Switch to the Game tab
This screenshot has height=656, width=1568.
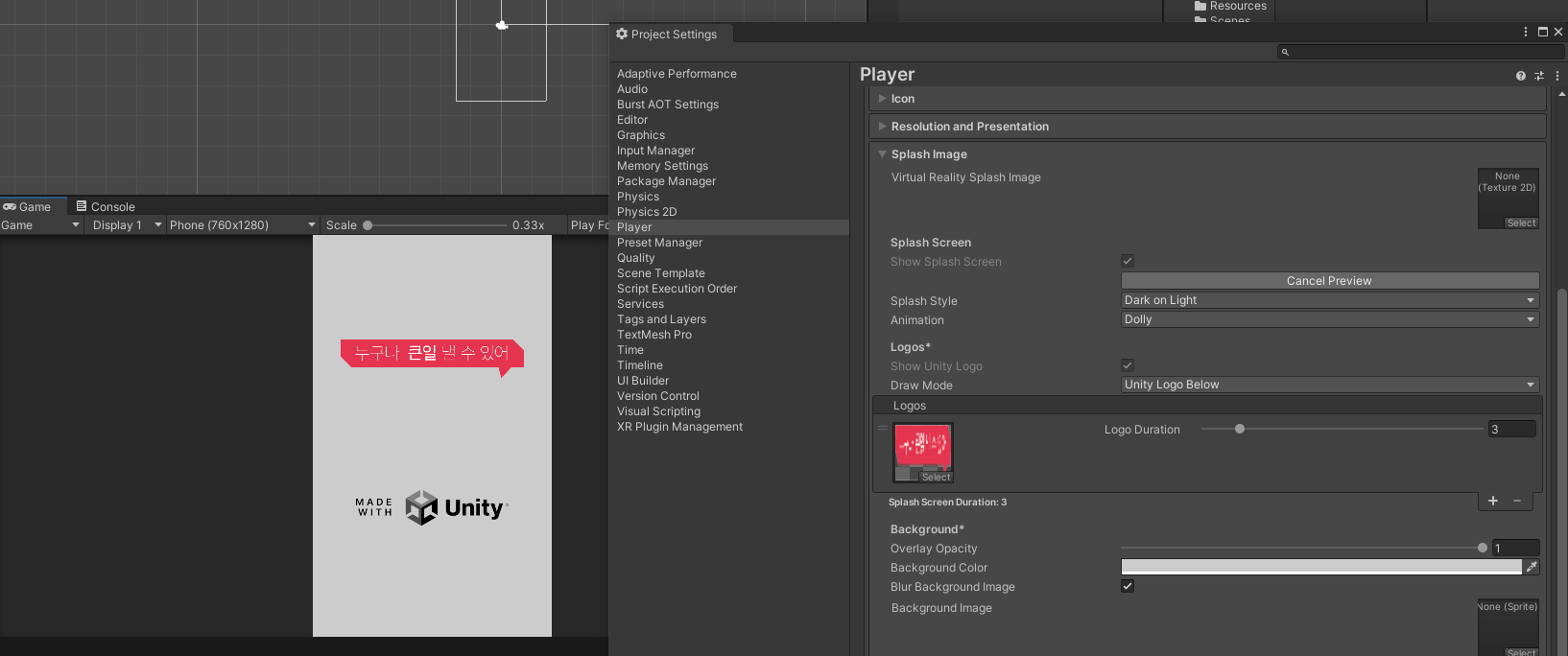point(34,207)
